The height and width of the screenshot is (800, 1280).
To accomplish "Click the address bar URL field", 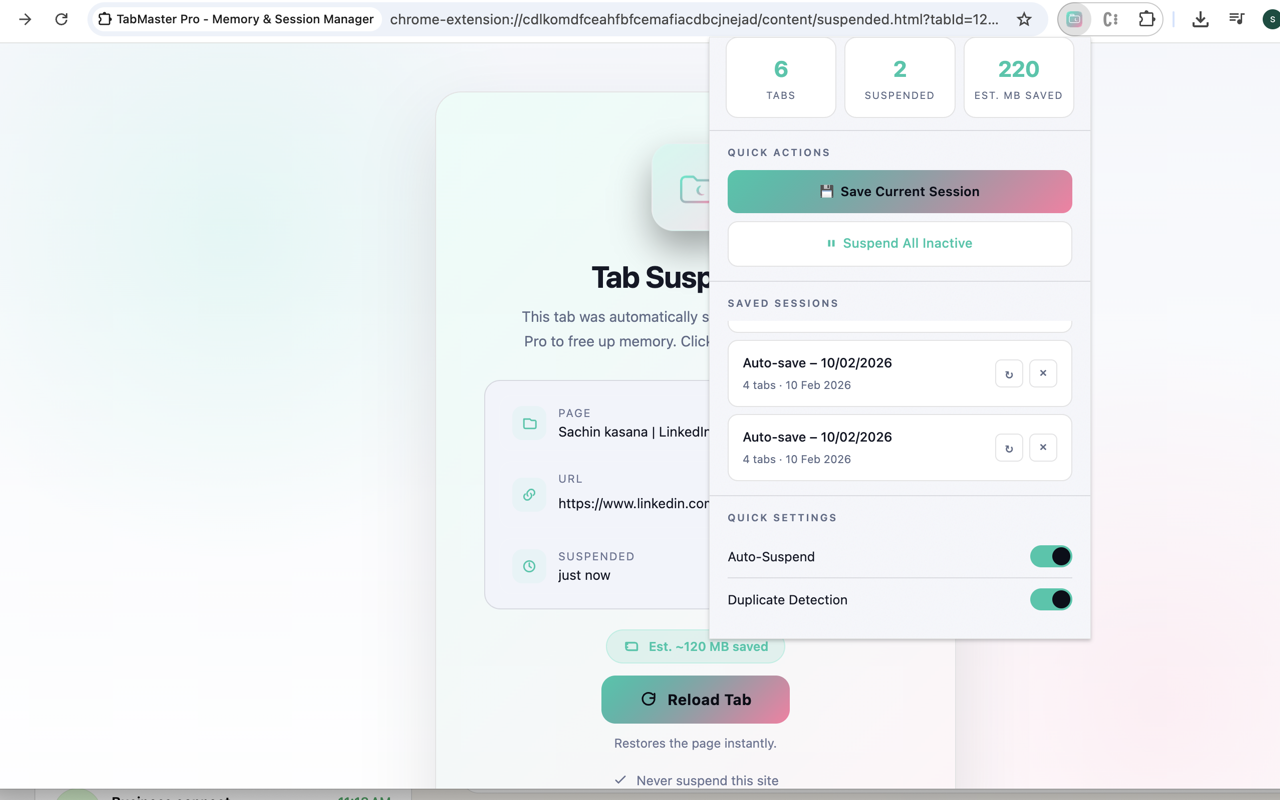I will pyautogui.click(x=694, y=19).
